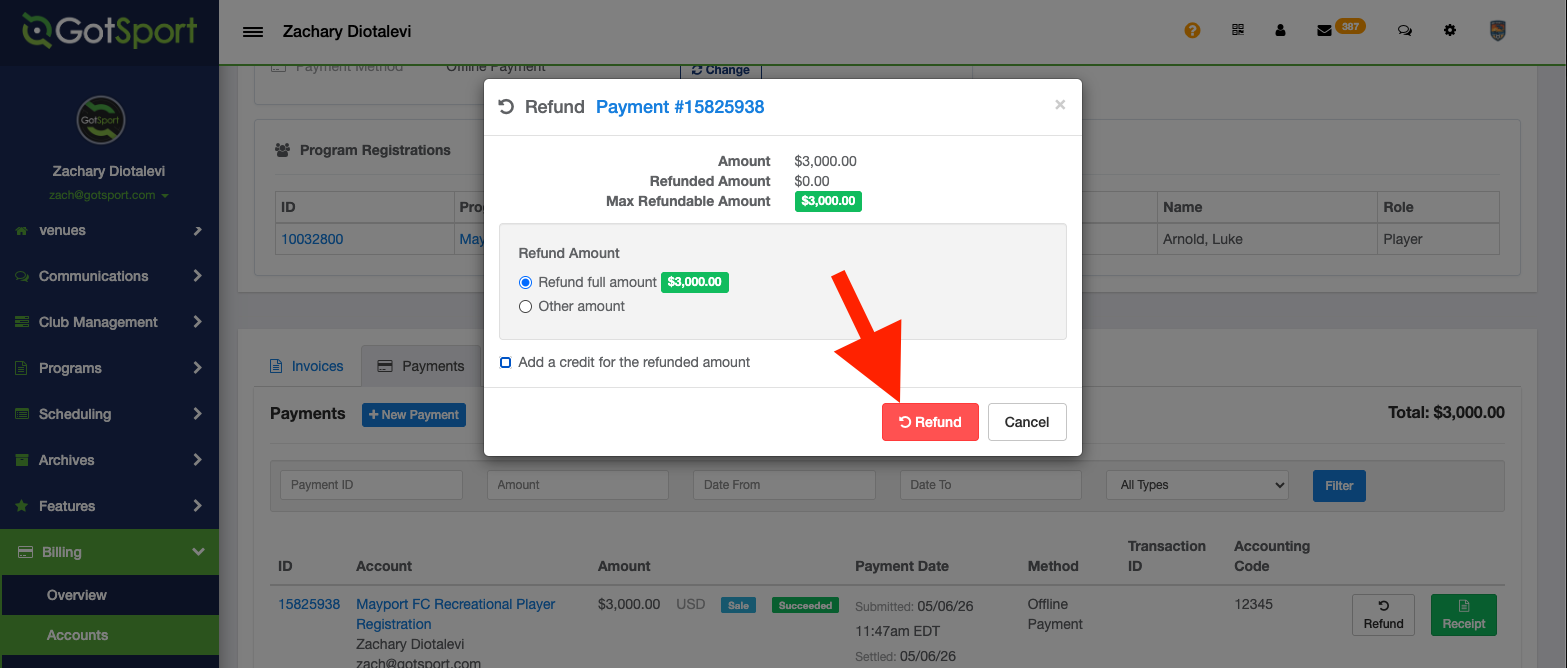The width and height of the screenshot is (1567, 668).
Task: Open the mail inbox envelope icon
Action: [1324, 31]
